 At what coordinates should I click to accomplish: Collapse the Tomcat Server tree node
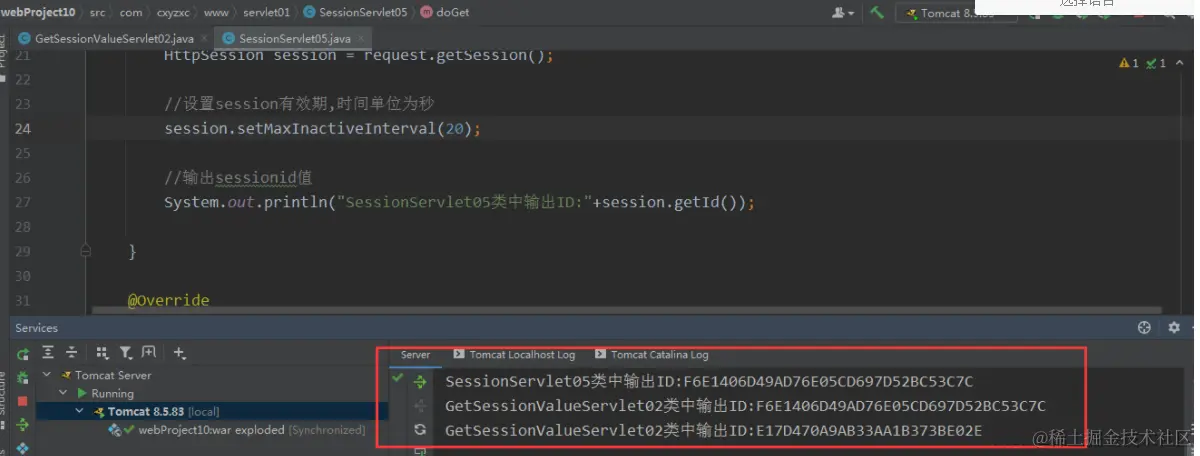click(x=45, y=376)
